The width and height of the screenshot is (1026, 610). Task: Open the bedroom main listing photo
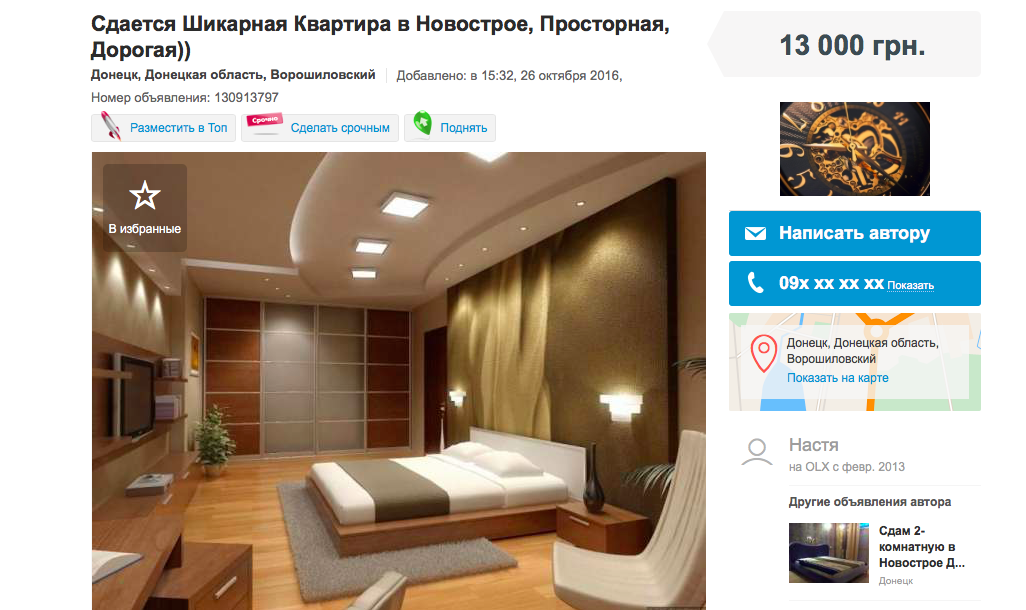pos(398,381)
